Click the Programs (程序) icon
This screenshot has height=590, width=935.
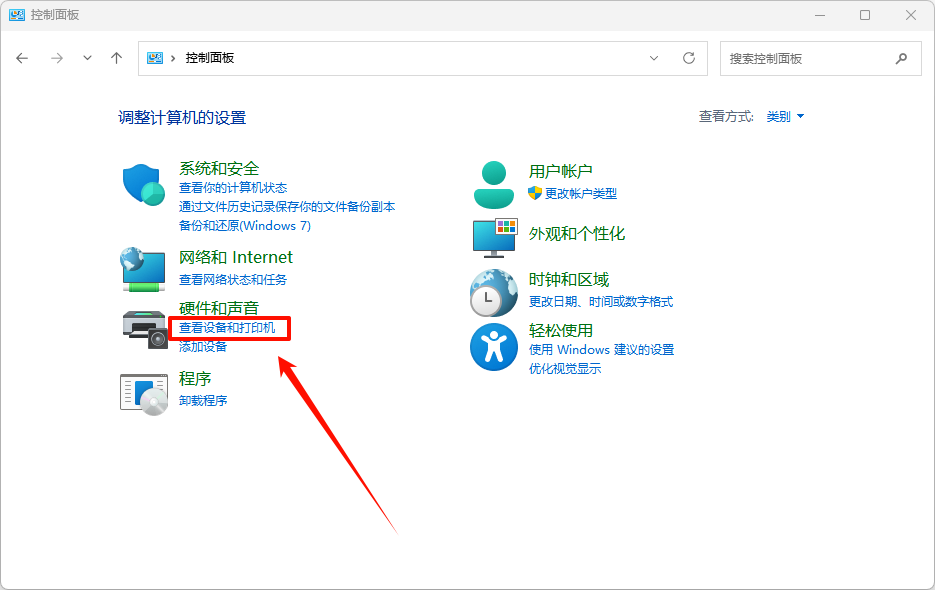click(142, 393)
